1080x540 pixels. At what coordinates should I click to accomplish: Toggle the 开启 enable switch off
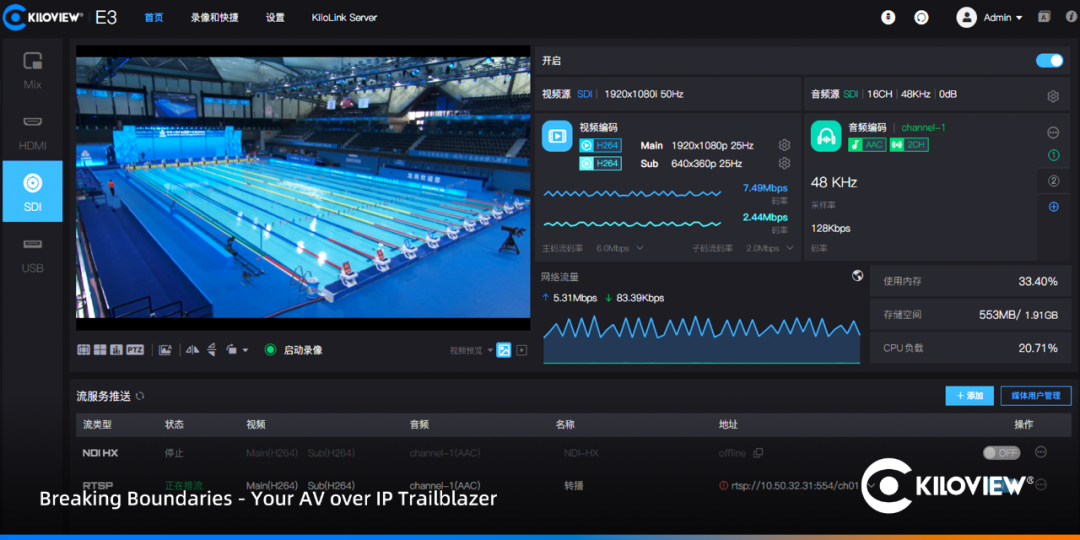pos(1050,61)
